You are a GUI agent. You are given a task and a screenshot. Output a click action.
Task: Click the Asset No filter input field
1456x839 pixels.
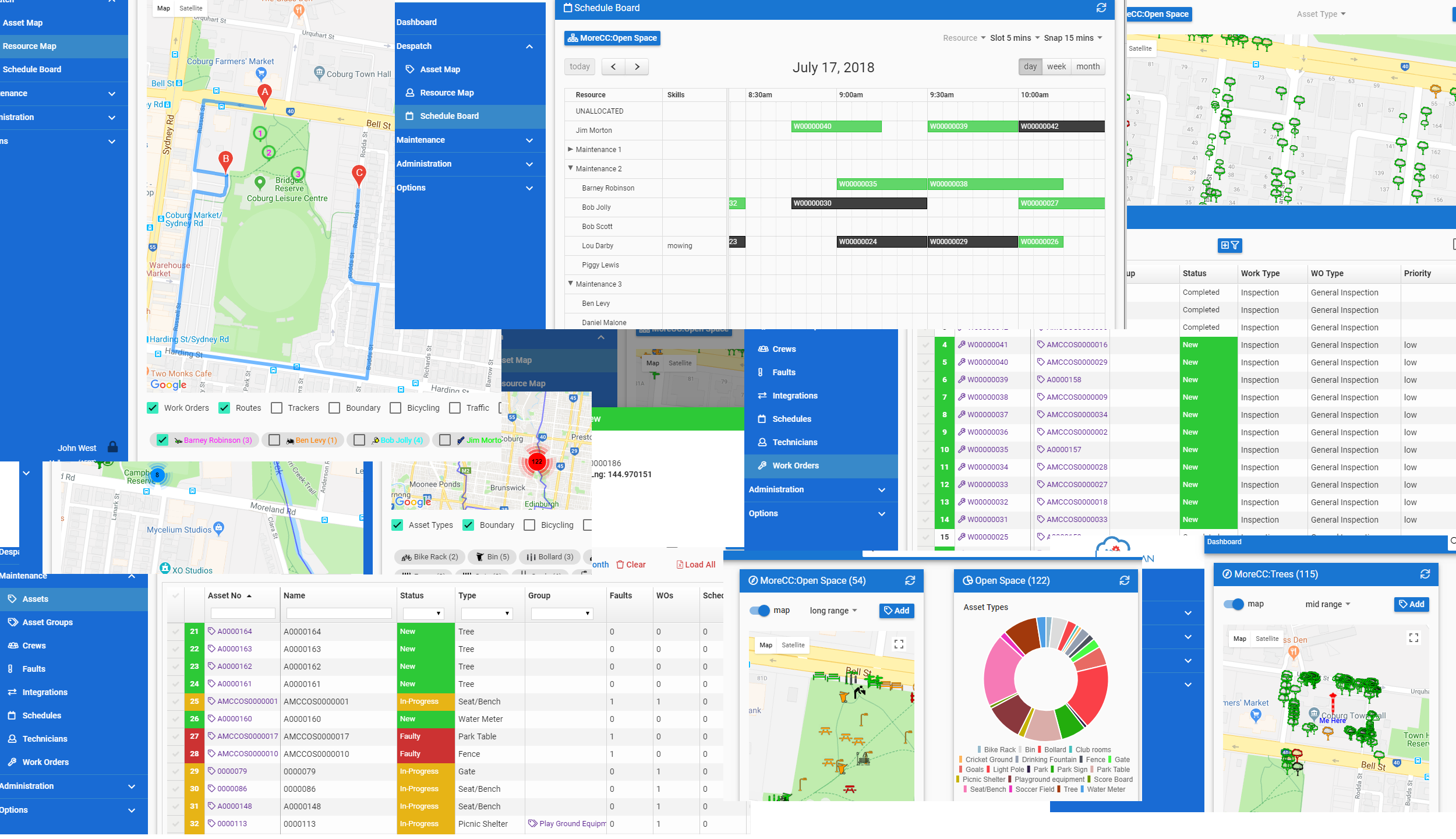(x=243, y=613)
